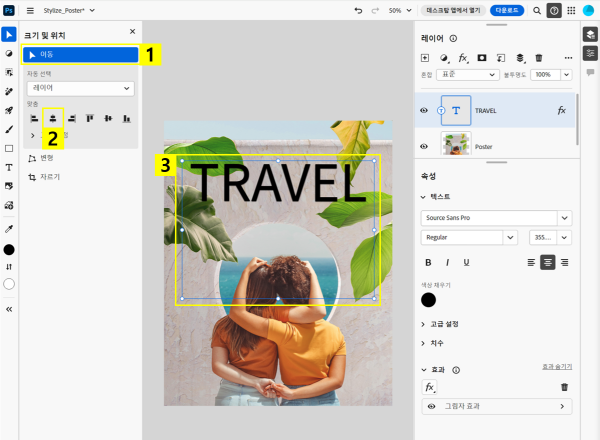Screen dimensions: 600x440
Task: Select the Brush tool
Action: tap(9, 129)
